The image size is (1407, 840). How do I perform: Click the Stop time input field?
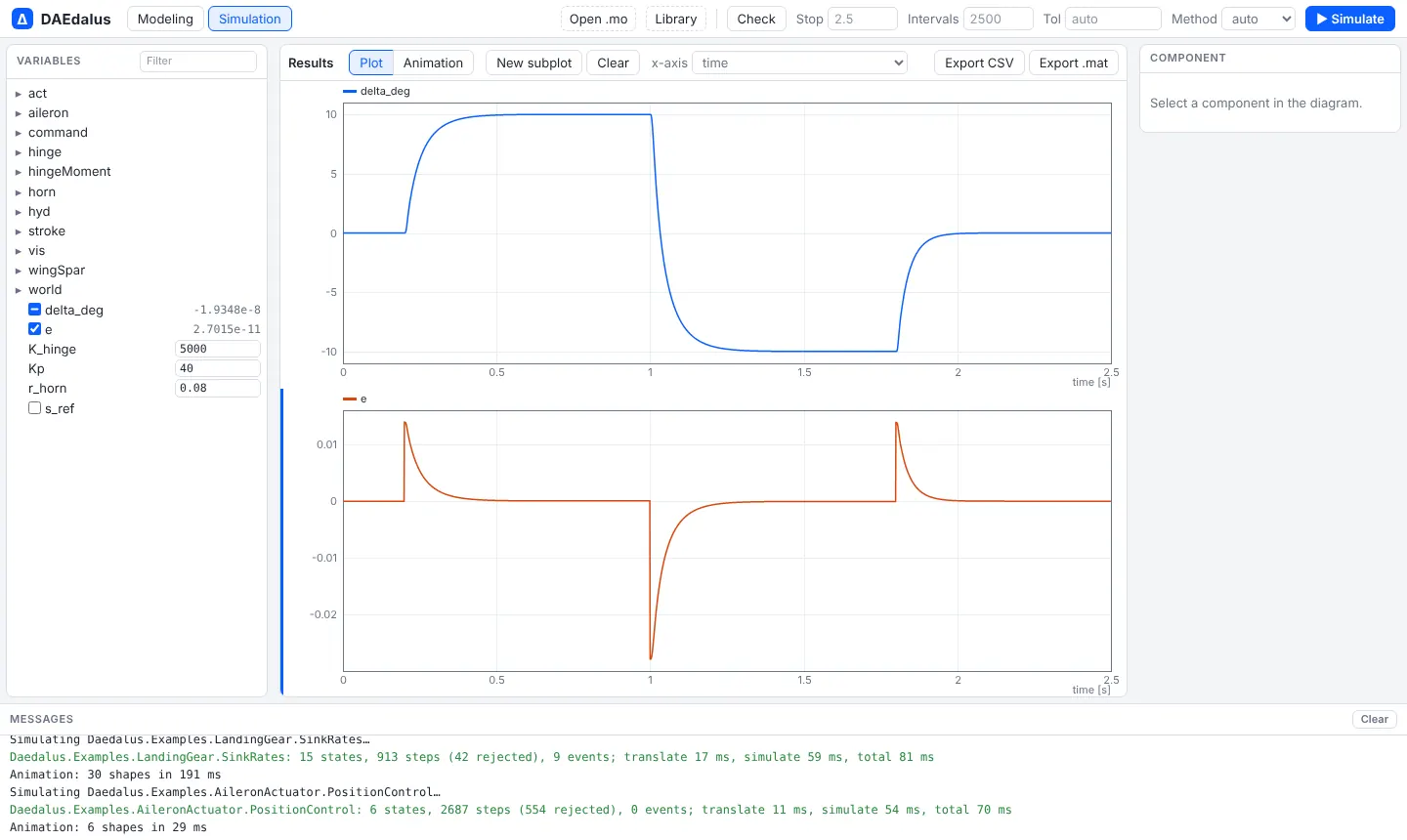click(863, 19)
